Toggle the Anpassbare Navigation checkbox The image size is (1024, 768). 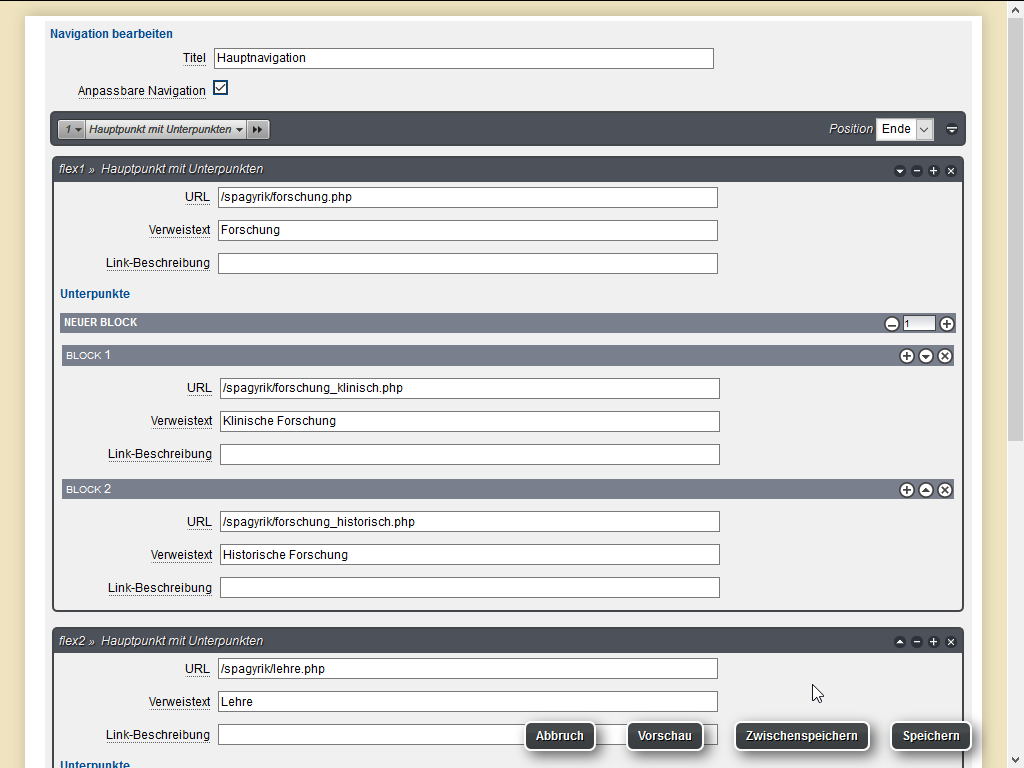221,88
